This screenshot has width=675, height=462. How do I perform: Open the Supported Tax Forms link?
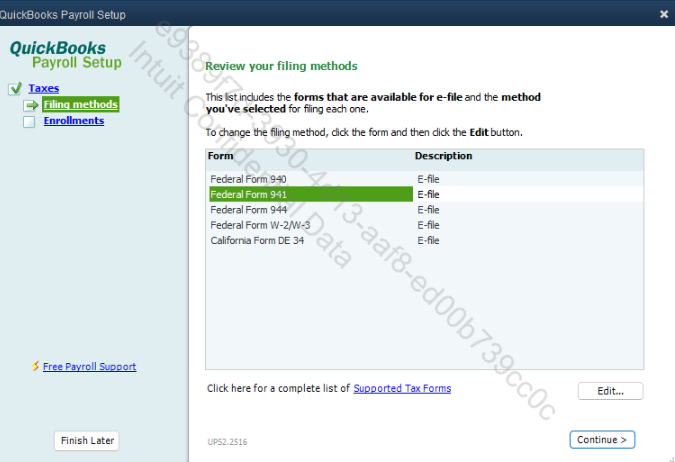[x=402, y=388]
